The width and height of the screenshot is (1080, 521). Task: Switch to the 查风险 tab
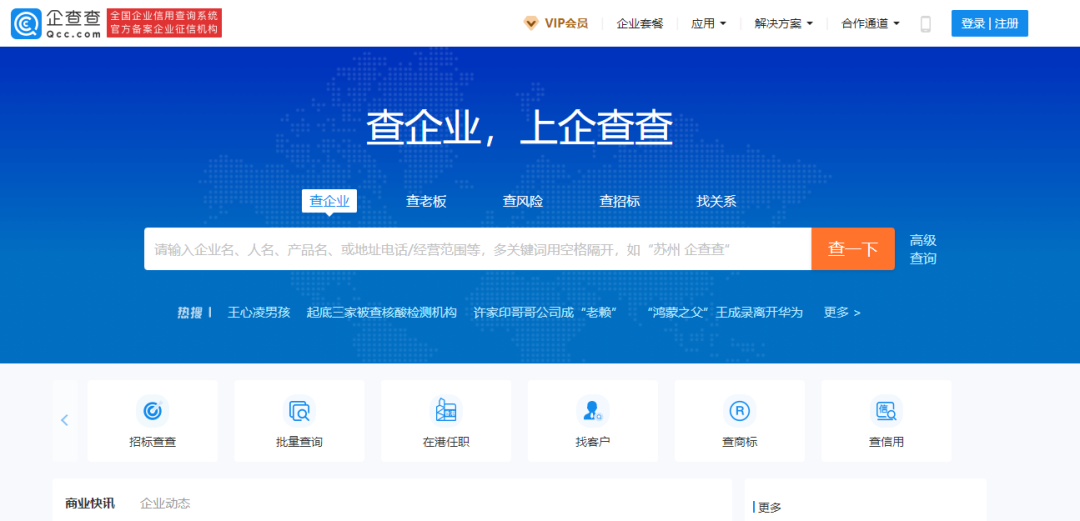(523, 201)
